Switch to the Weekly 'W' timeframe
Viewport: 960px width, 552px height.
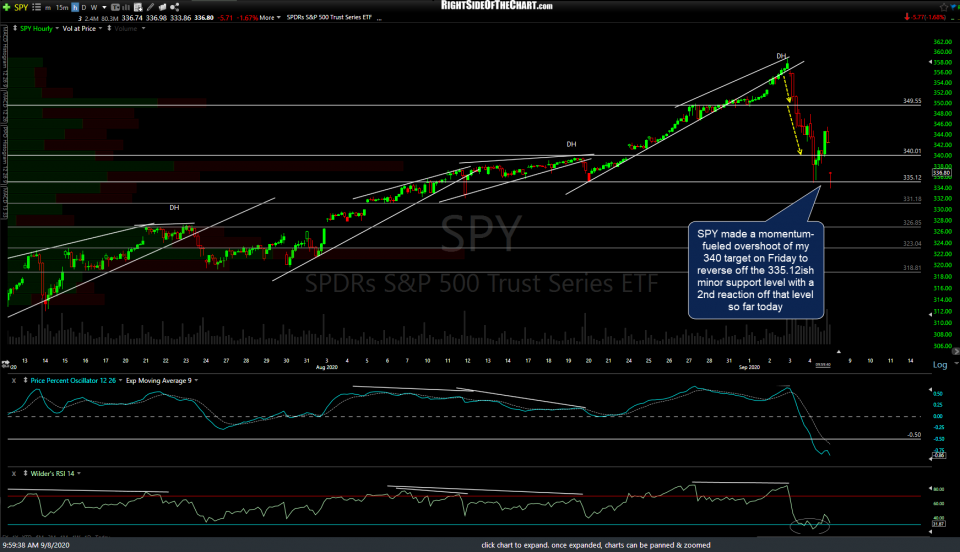[x=94, y=7]
